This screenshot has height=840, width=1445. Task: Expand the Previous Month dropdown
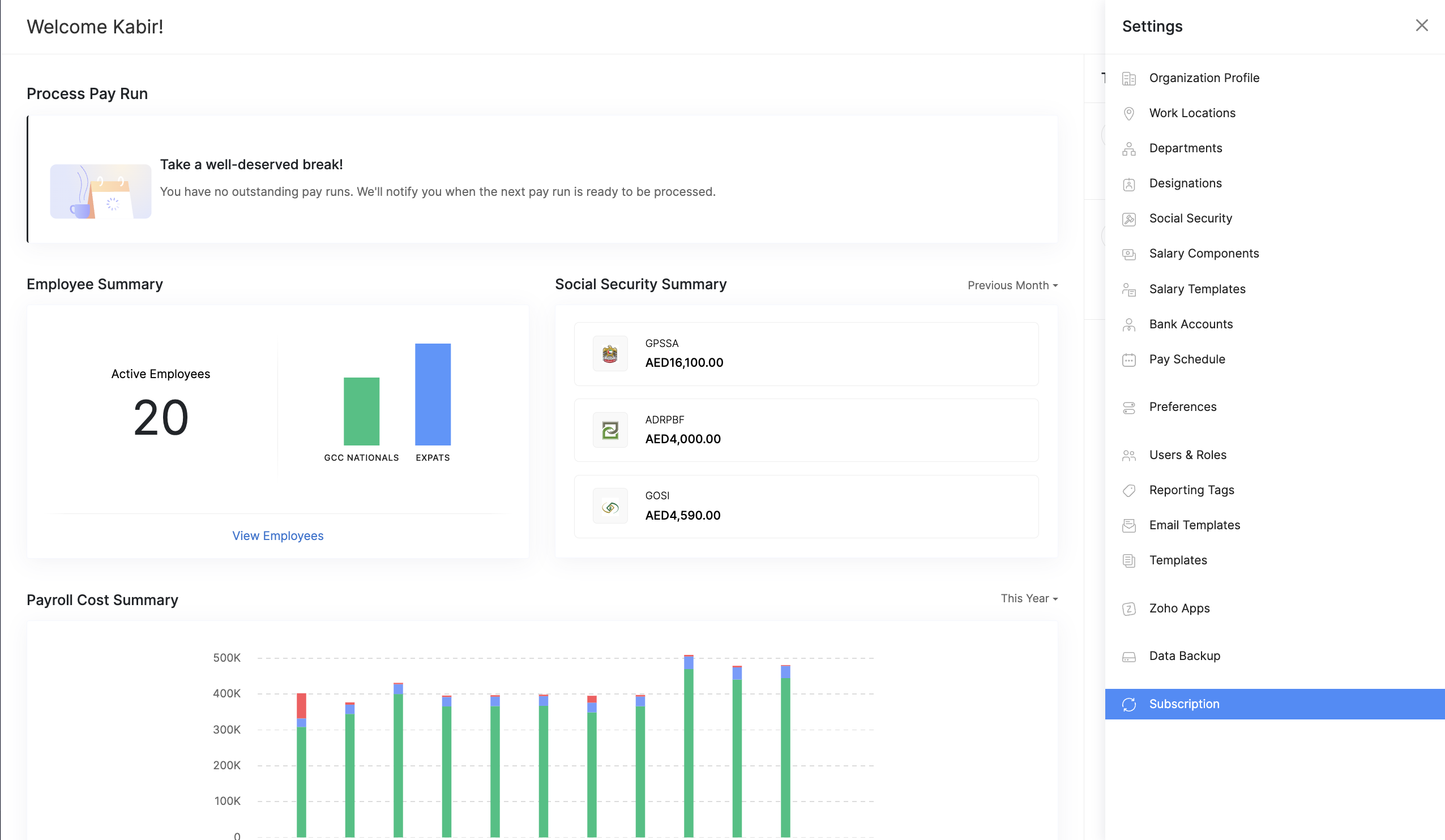[x=1012, y=285]
